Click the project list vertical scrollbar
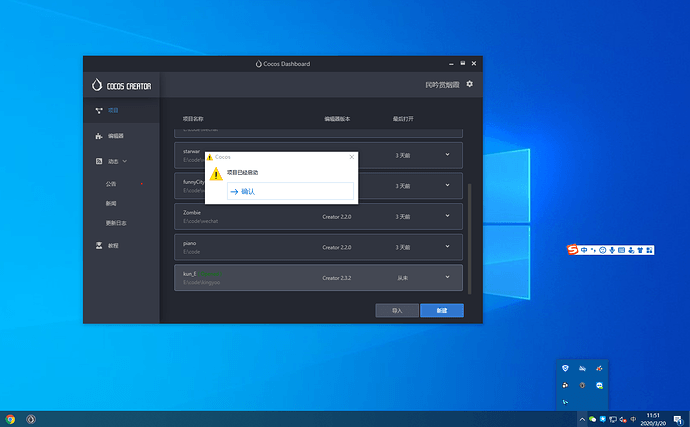Viewport: 690px width, 427px height. [470, 238]
